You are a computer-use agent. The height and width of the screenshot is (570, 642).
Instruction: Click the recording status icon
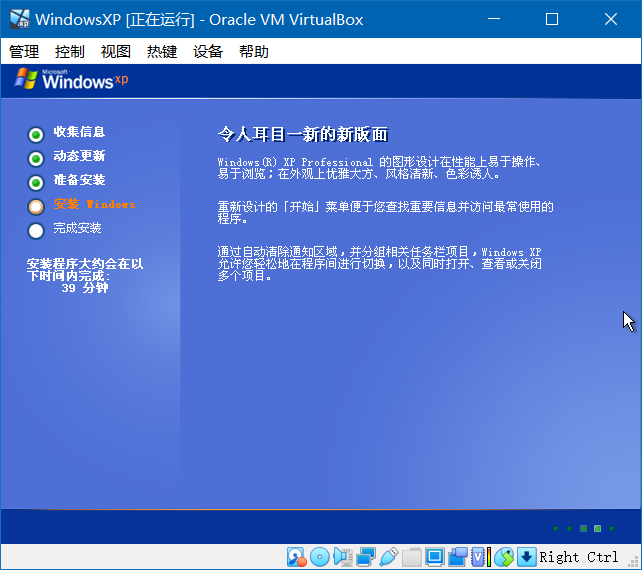(x=458, y=557)
